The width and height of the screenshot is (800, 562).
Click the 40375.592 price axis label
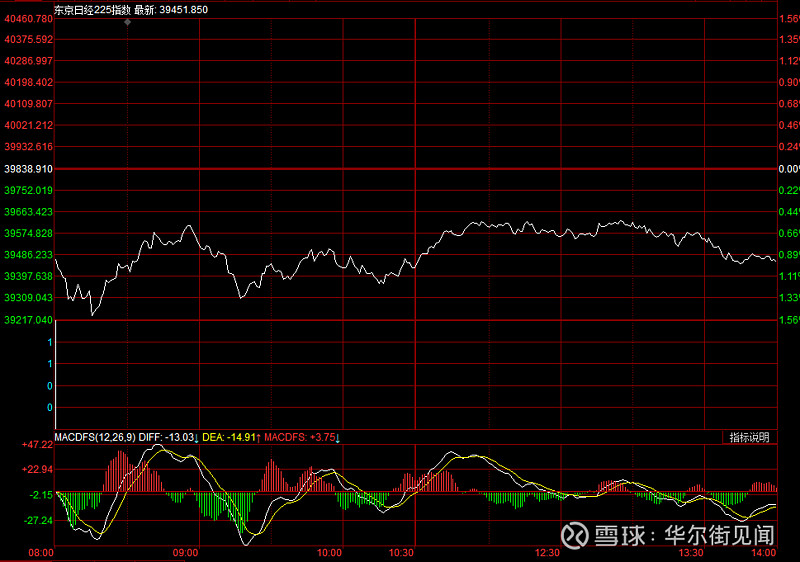click(29, 39)
